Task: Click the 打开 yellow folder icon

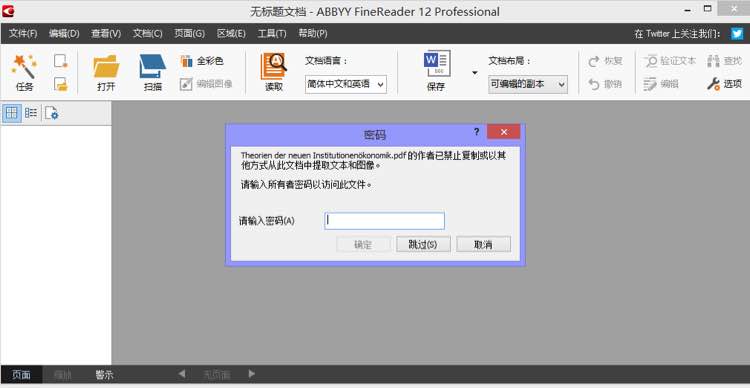Action: (106, 66)
